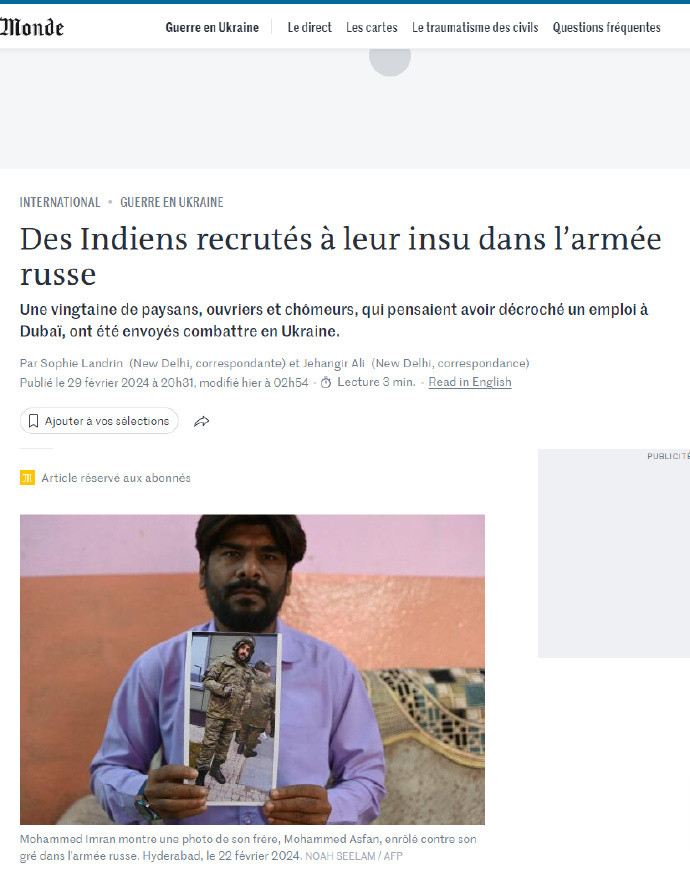
Task: Click the Ajouter à vos sélections button
Action: [99, 421]
